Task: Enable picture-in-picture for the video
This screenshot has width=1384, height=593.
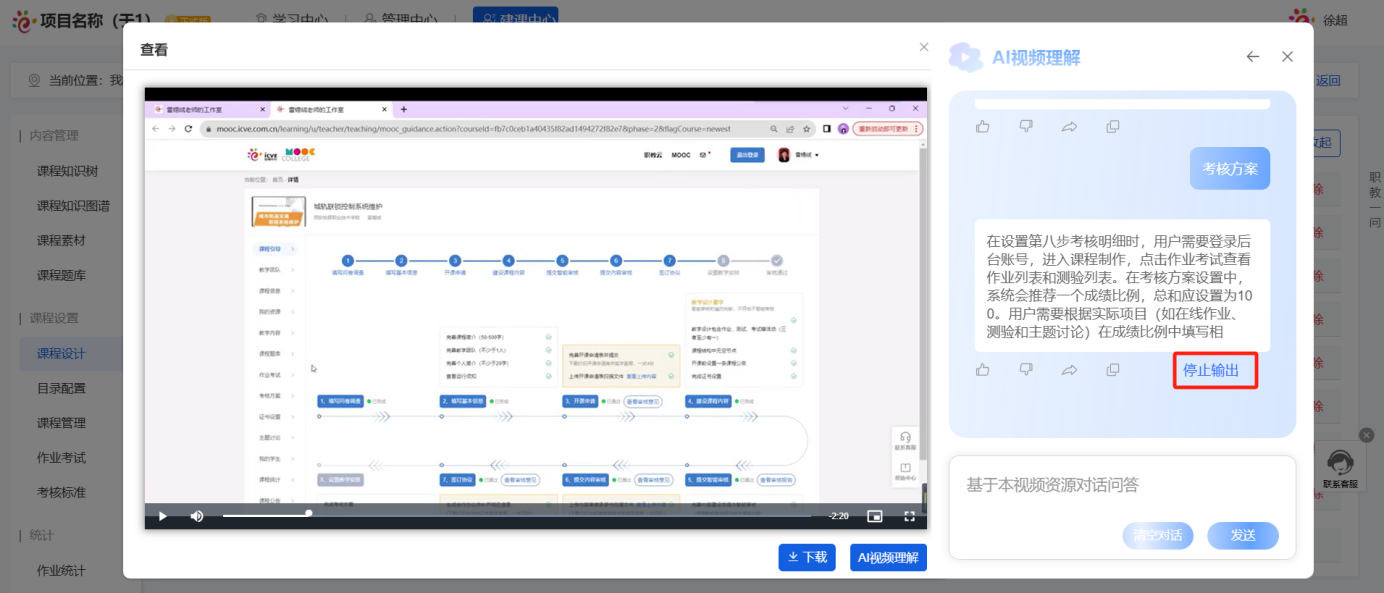Action: 874,516
